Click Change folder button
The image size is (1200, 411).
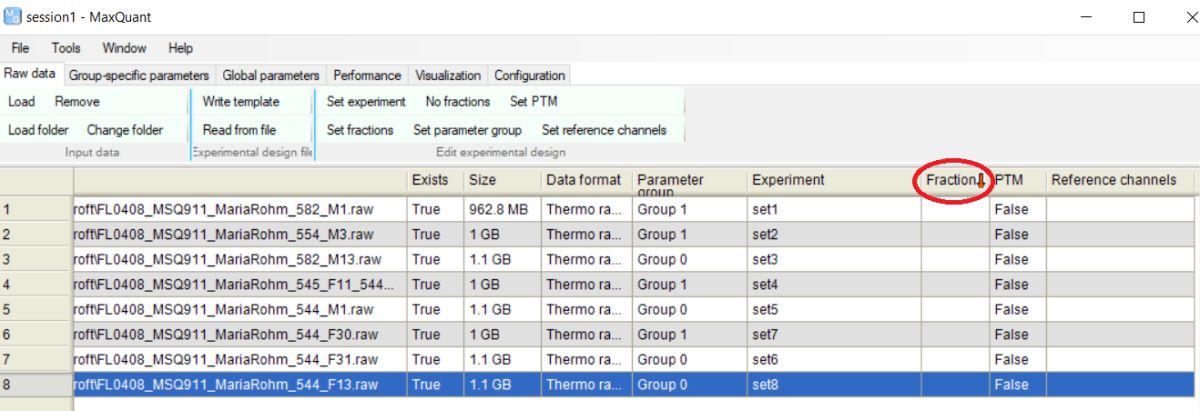point(125,130)
